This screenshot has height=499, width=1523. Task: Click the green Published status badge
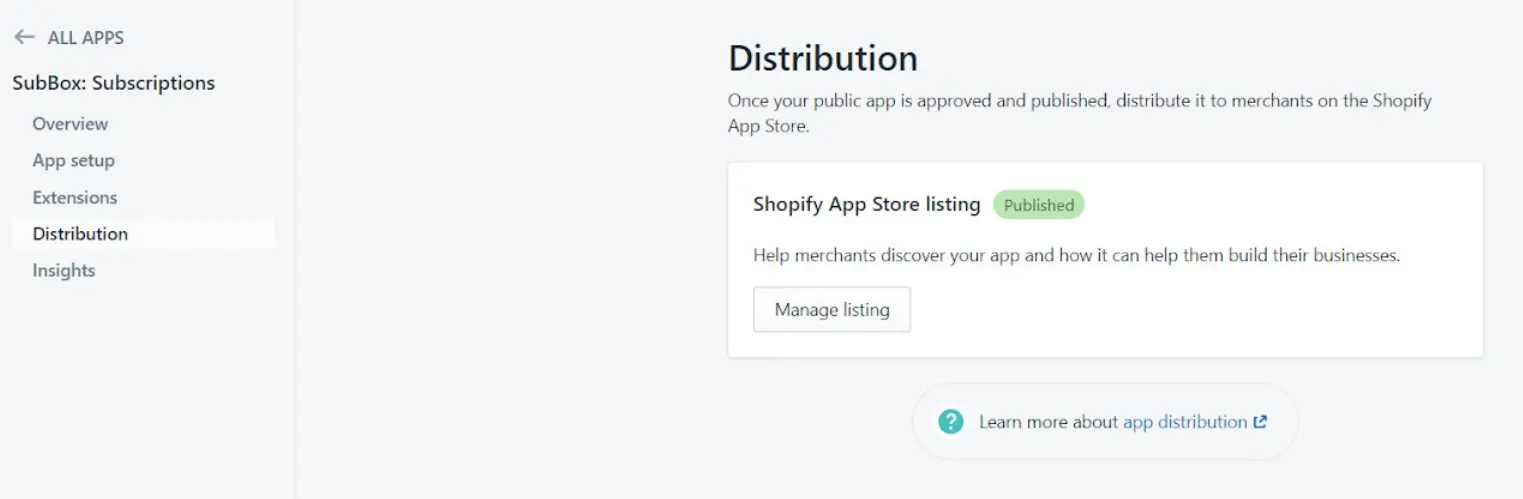click(x=1038, y=205)
